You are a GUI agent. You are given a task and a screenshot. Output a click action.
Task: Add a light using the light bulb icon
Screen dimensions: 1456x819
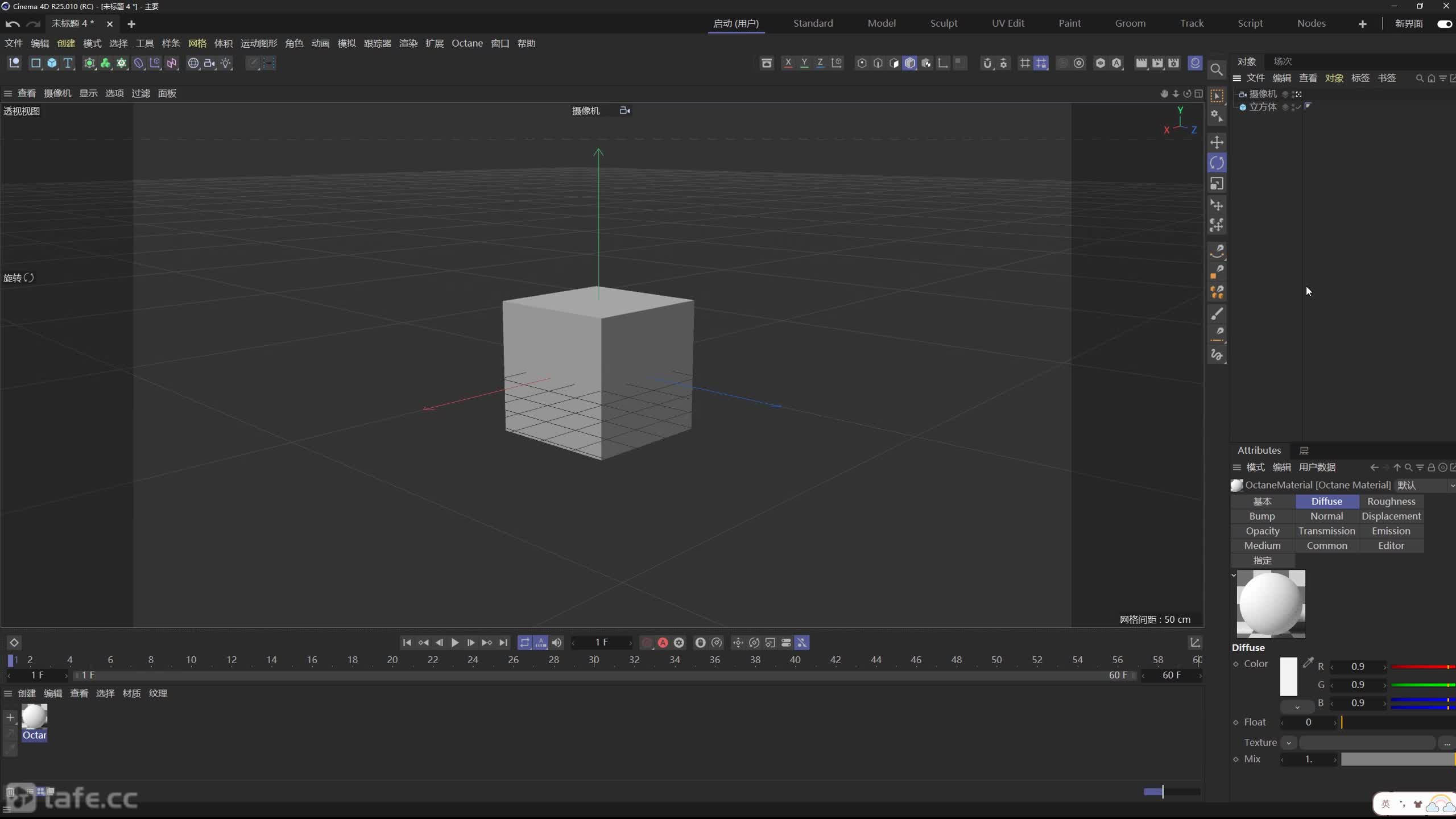point(226,63)
